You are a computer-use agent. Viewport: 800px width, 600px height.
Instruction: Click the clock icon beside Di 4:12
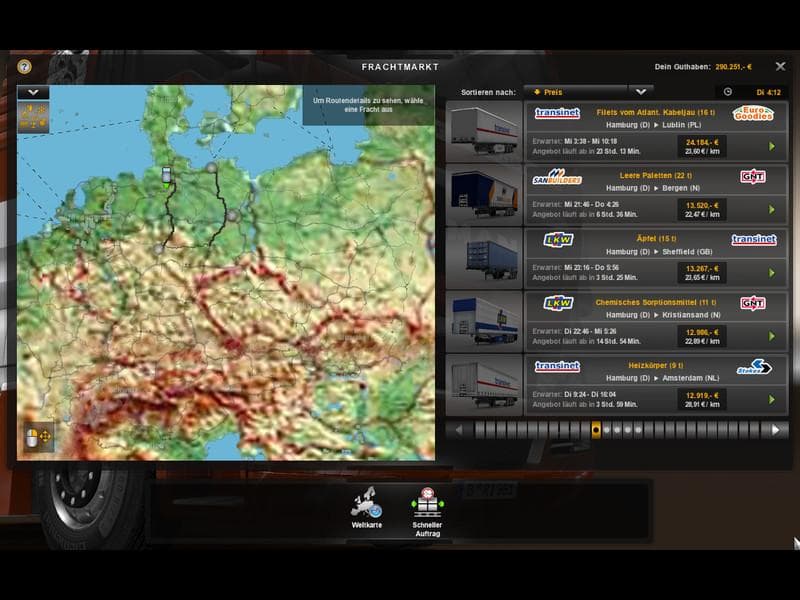tap(728, 92)
